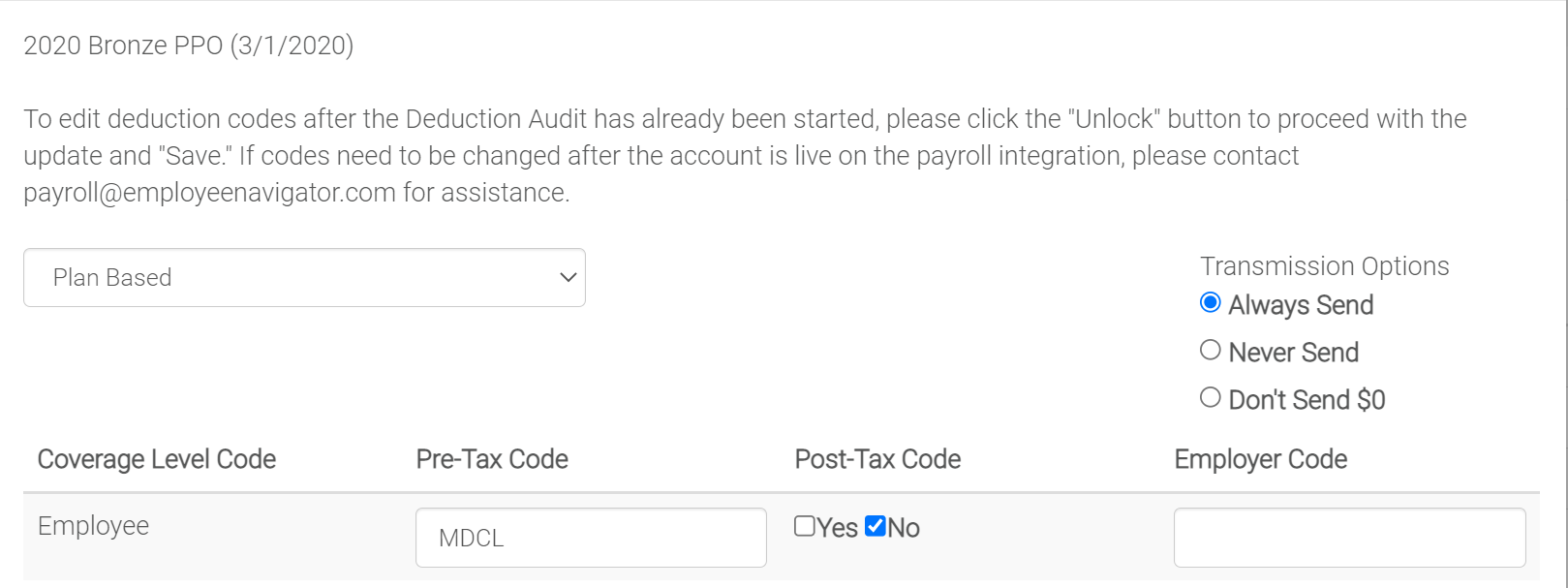Choose the Never Send transmission option
This screenshot has height=588, width=1568.
[x=1210, y=351]
